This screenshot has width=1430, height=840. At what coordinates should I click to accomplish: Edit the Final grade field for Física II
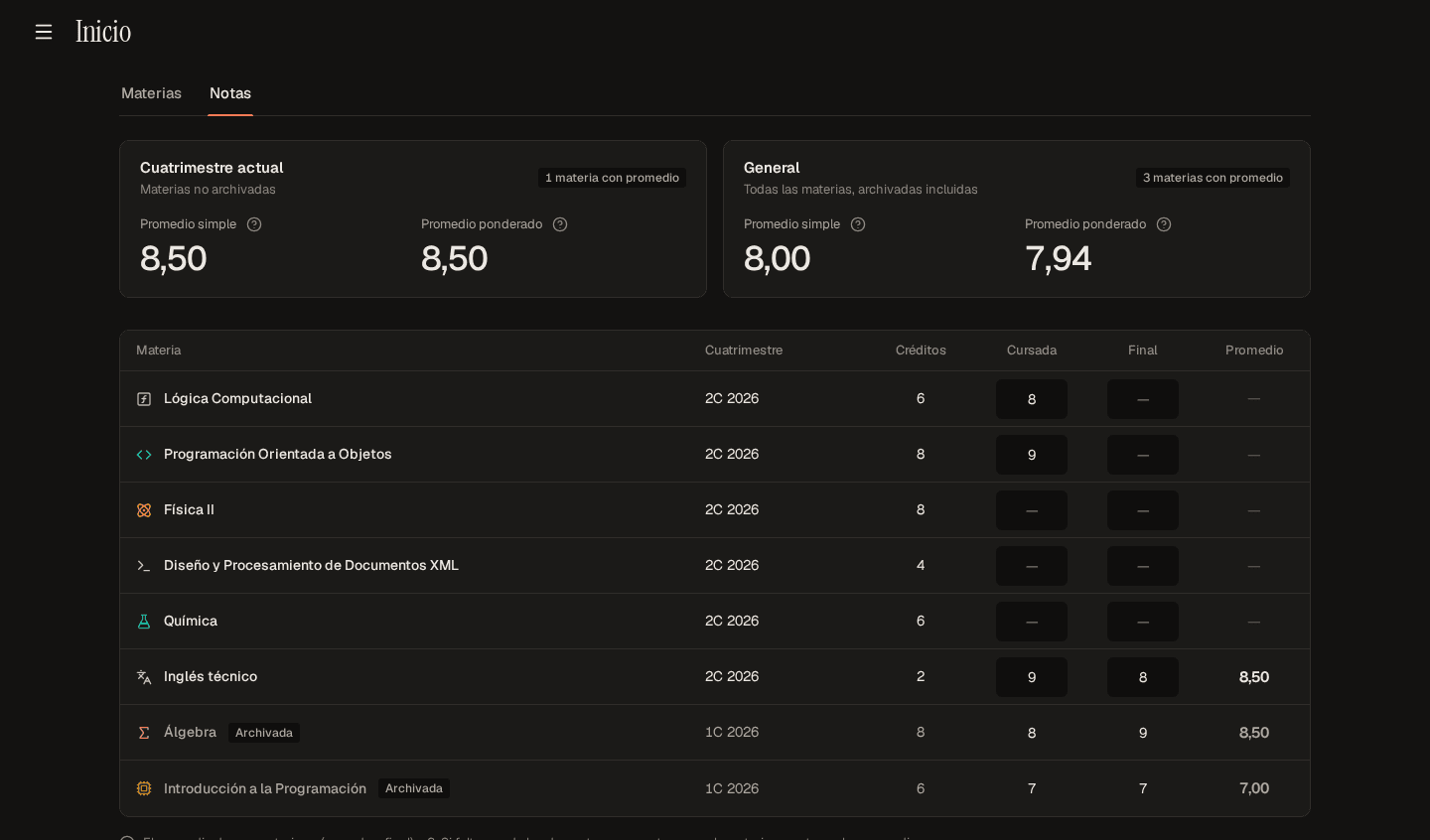click(1143, 510)
